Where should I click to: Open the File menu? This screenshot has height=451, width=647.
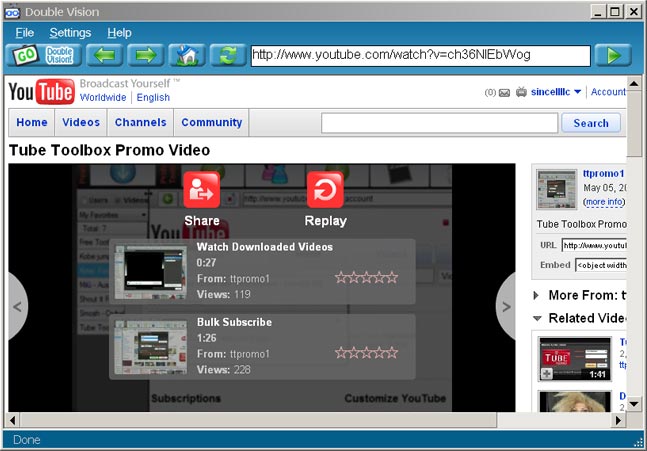[24, 33]
